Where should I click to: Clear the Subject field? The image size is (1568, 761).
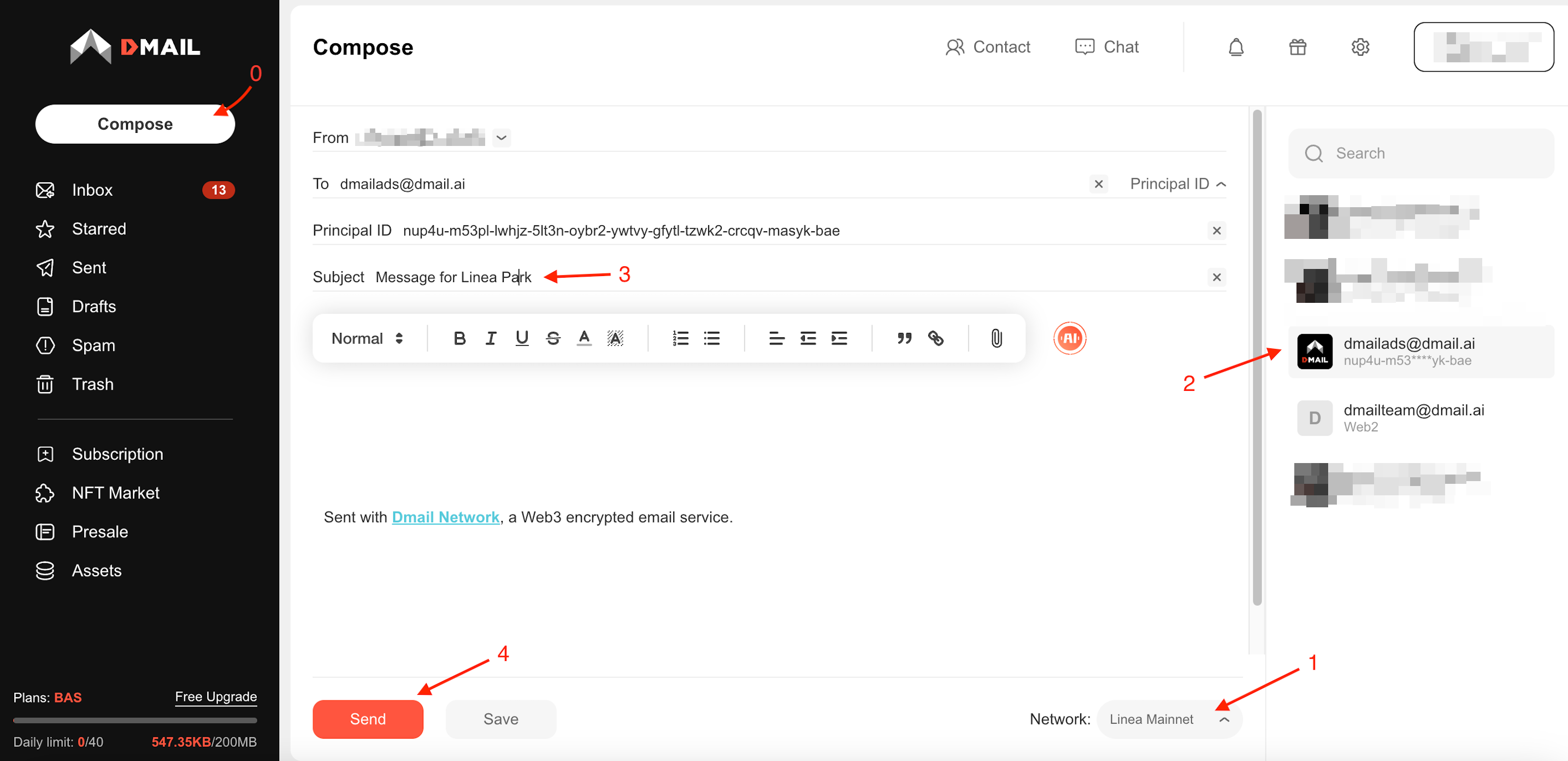[1216, 277]
